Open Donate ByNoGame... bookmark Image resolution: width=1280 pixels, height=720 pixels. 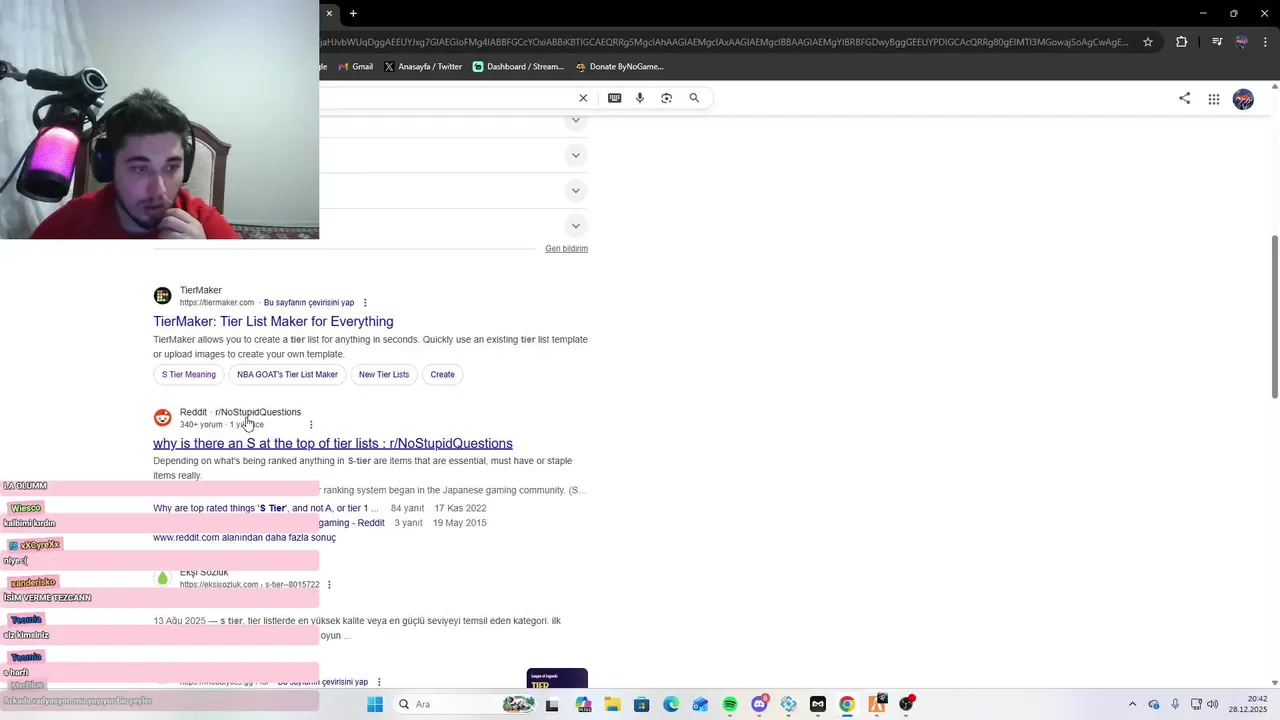(x=620, y=67)
